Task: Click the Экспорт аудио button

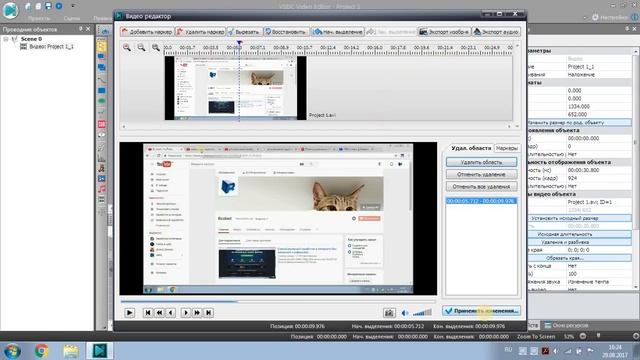Action: click(496, 31)
